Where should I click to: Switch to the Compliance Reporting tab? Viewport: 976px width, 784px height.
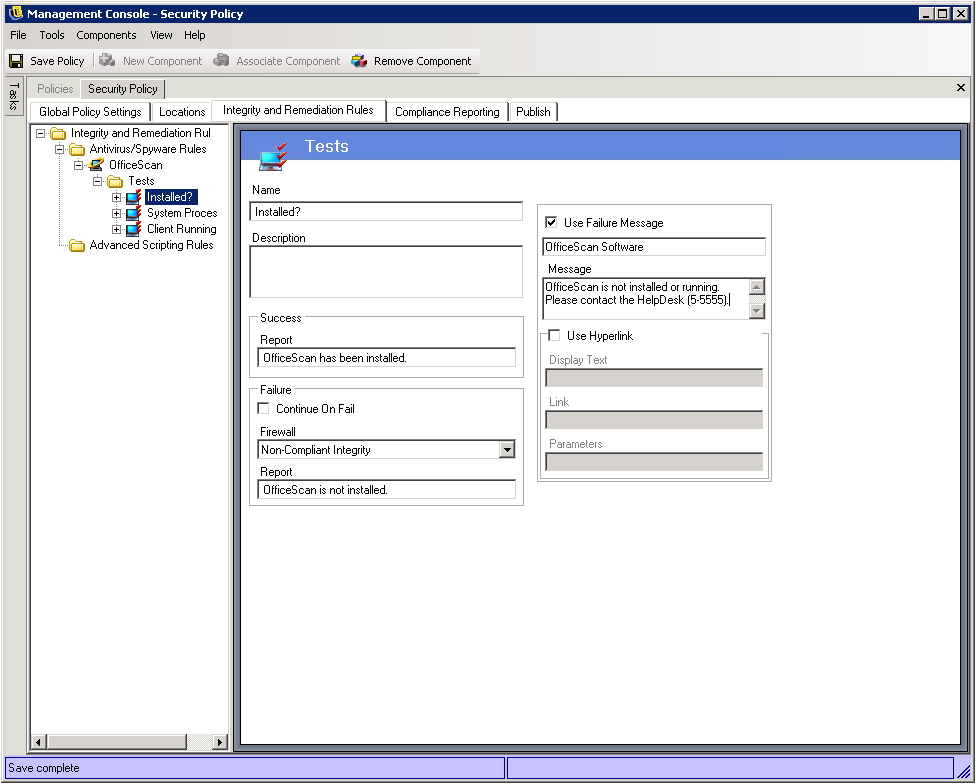tap(447, 112)
